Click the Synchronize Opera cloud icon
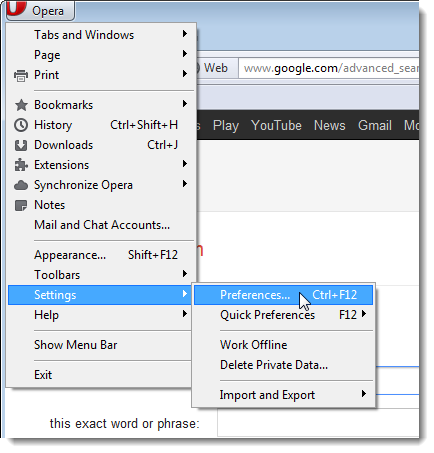This screenshot has width=434, height=453. coord(21,185)
